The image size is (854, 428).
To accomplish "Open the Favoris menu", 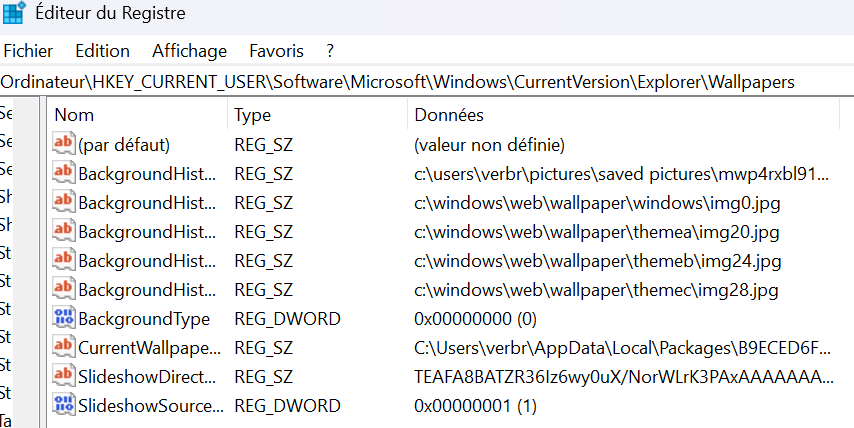I will click(x=277, y=51).
